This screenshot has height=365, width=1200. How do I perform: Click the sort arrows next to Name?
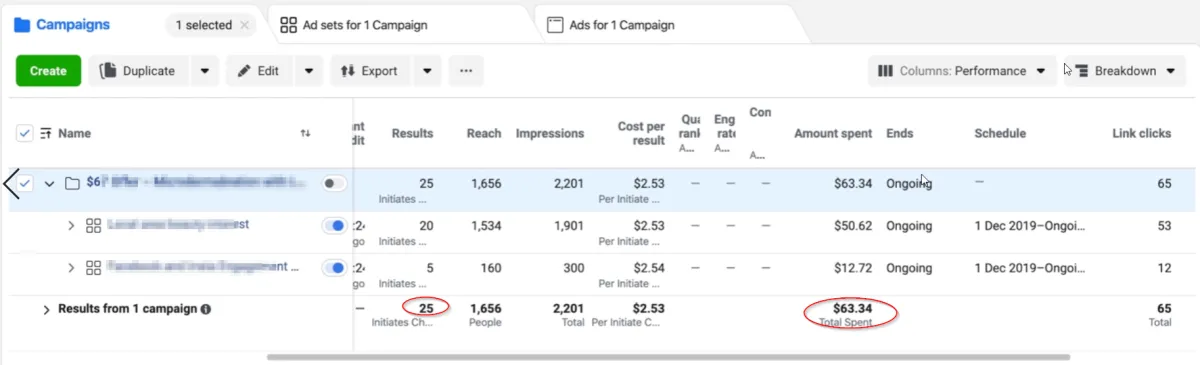305,133
